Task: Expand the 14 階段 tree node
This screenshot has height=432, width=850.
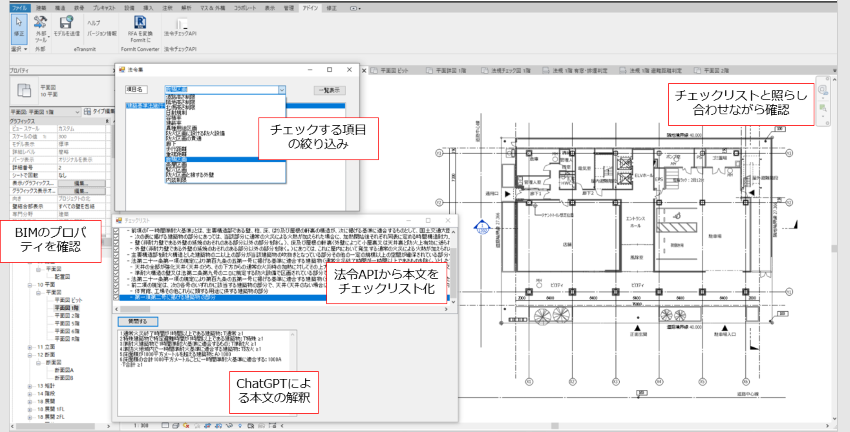Action: point(30,394)
